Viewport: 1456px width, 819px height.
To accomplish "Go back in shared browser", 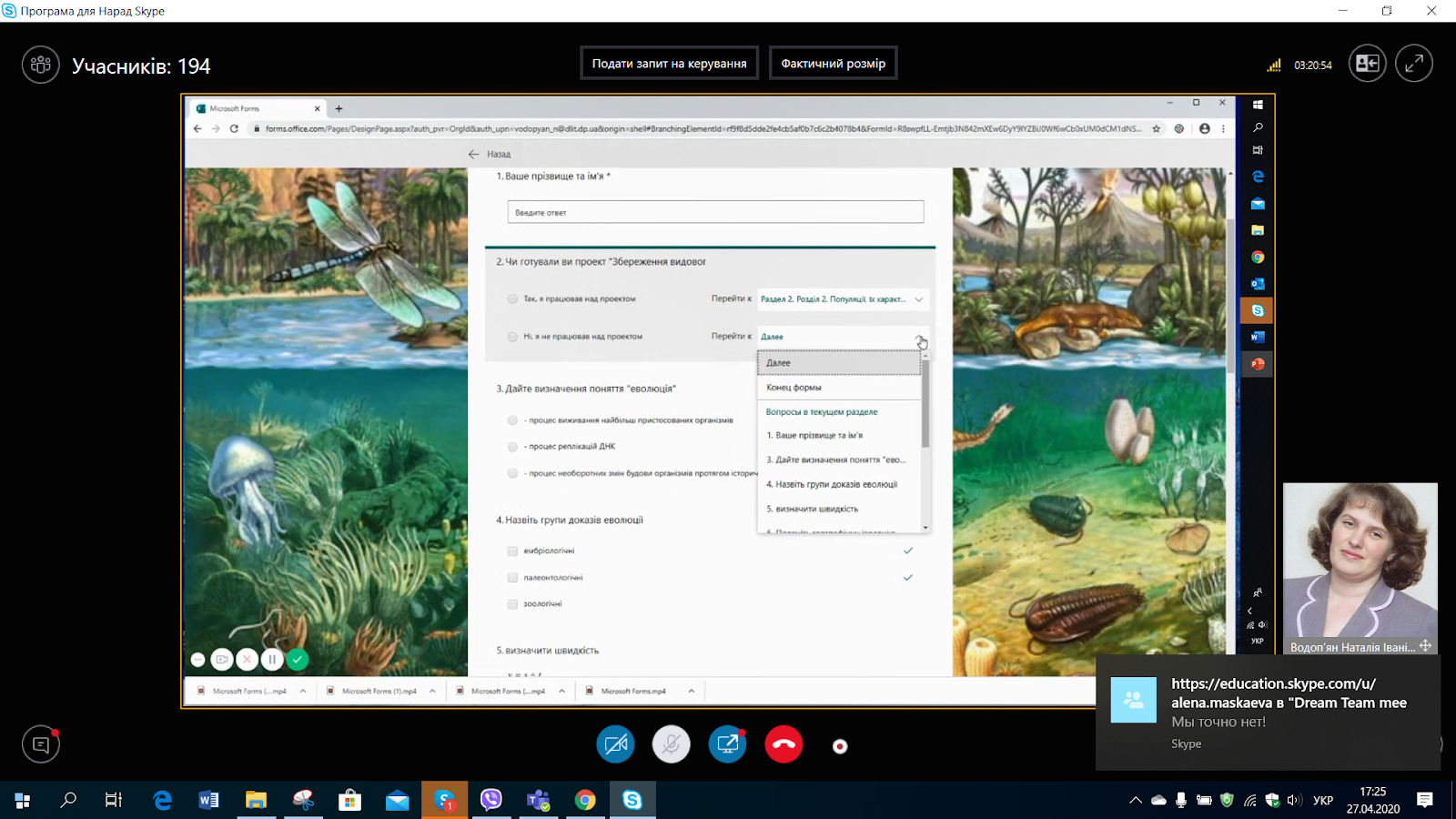I will (x=197, y=128).
